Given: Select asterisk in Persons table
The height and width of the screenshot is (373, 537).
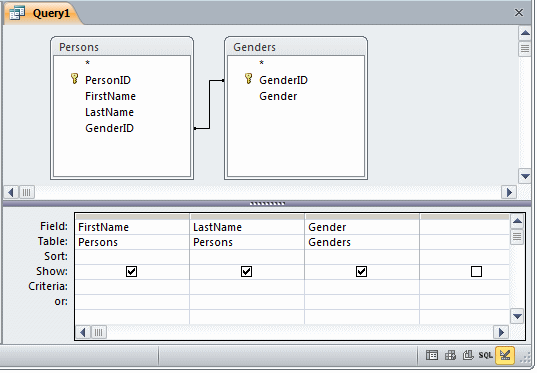Looking at the screenshot, I should pyautogui.click(x=88, y=63).
